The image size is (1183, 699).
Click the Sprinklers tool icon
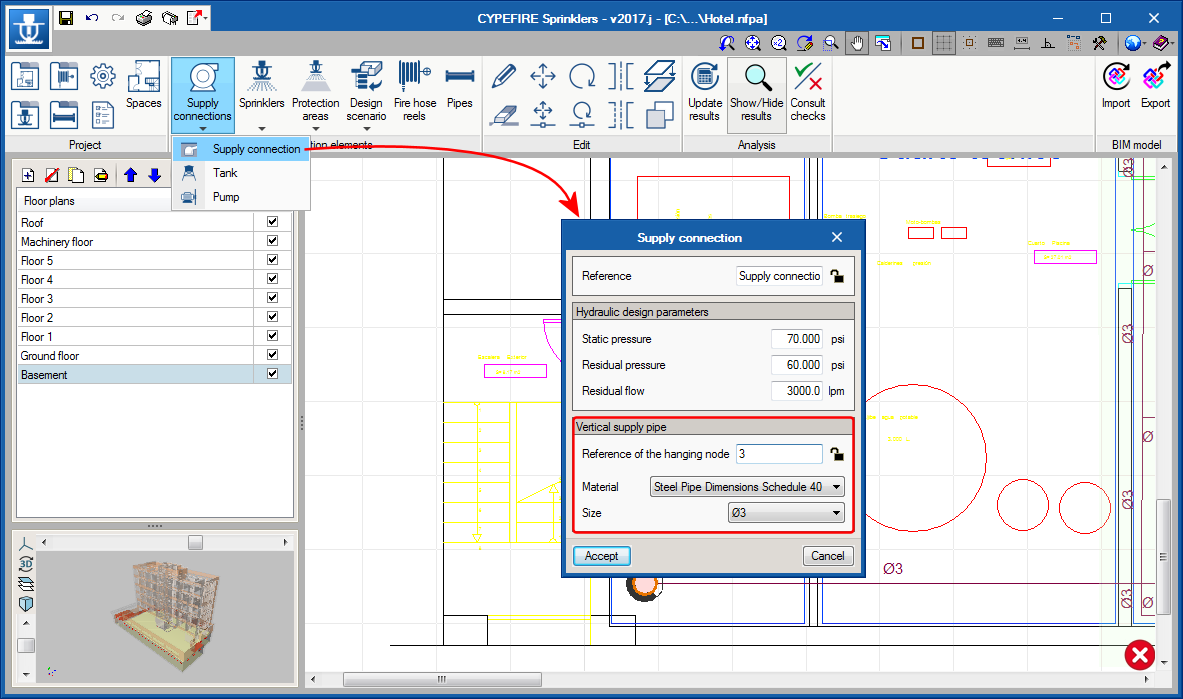261,78
